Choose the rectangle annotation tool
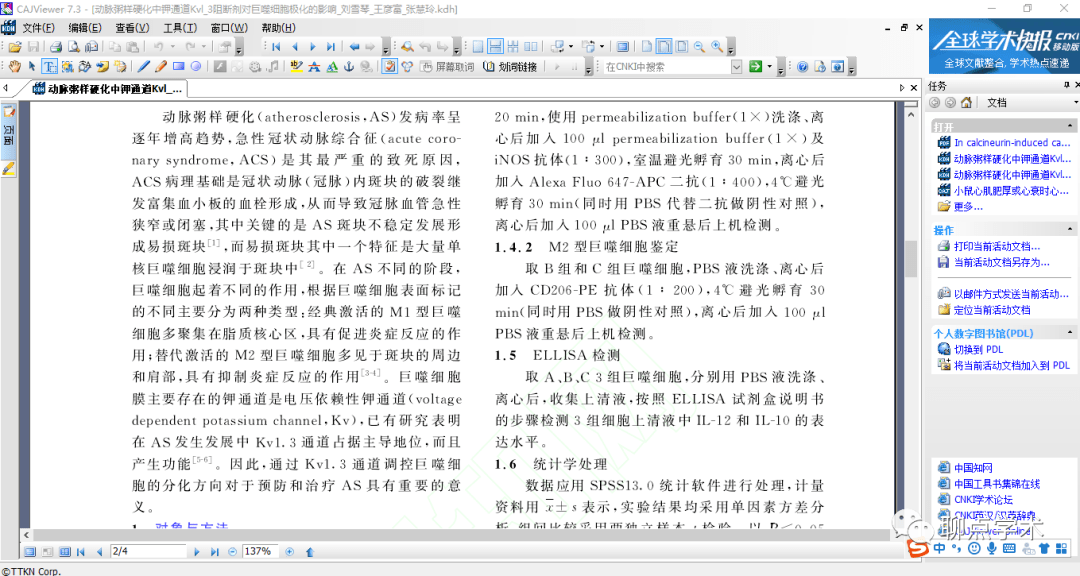 tap(178, 67)
